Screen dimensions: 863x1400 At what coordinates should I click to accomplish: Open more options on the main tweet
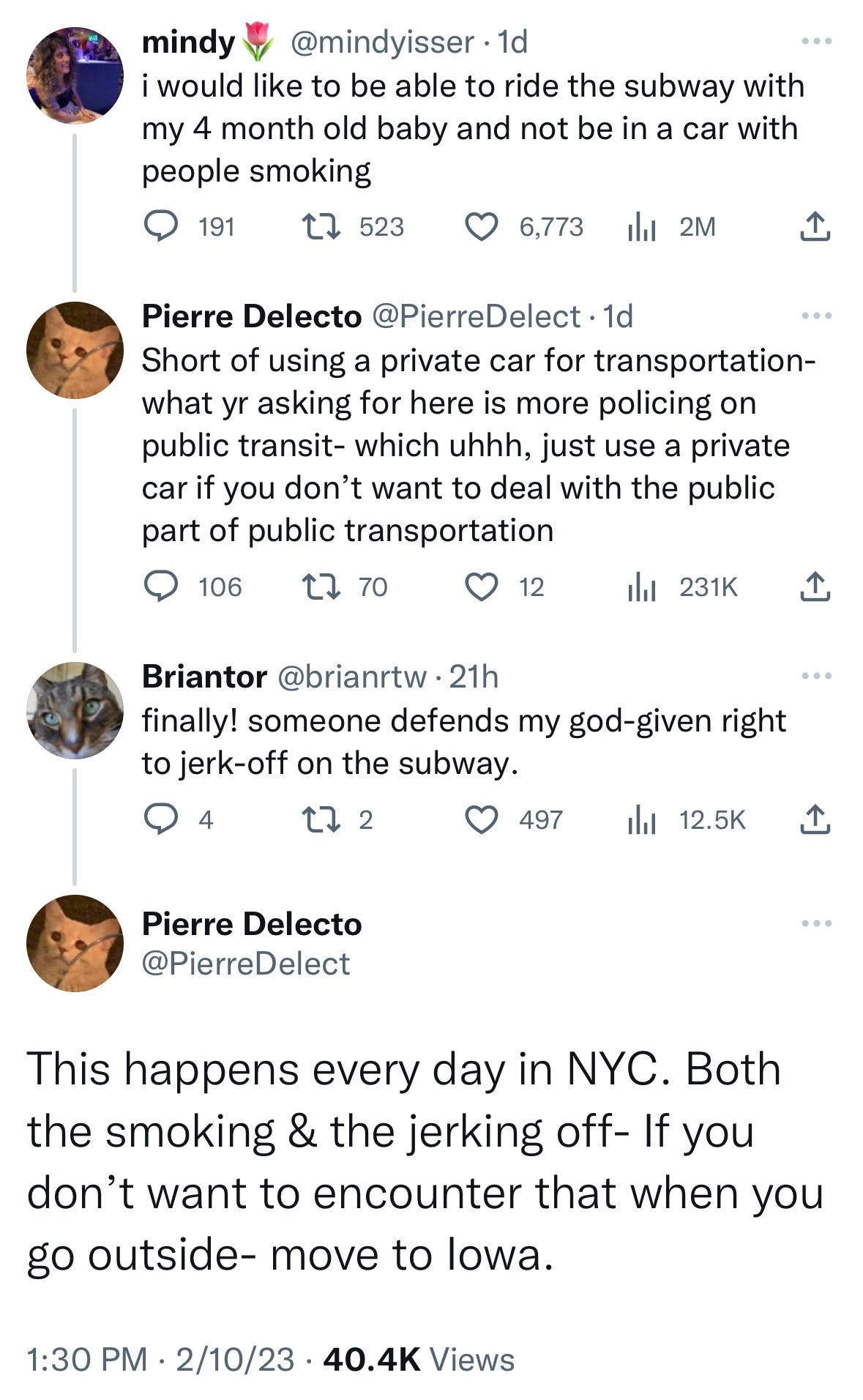pyautogui.click(x=816, y=924)
